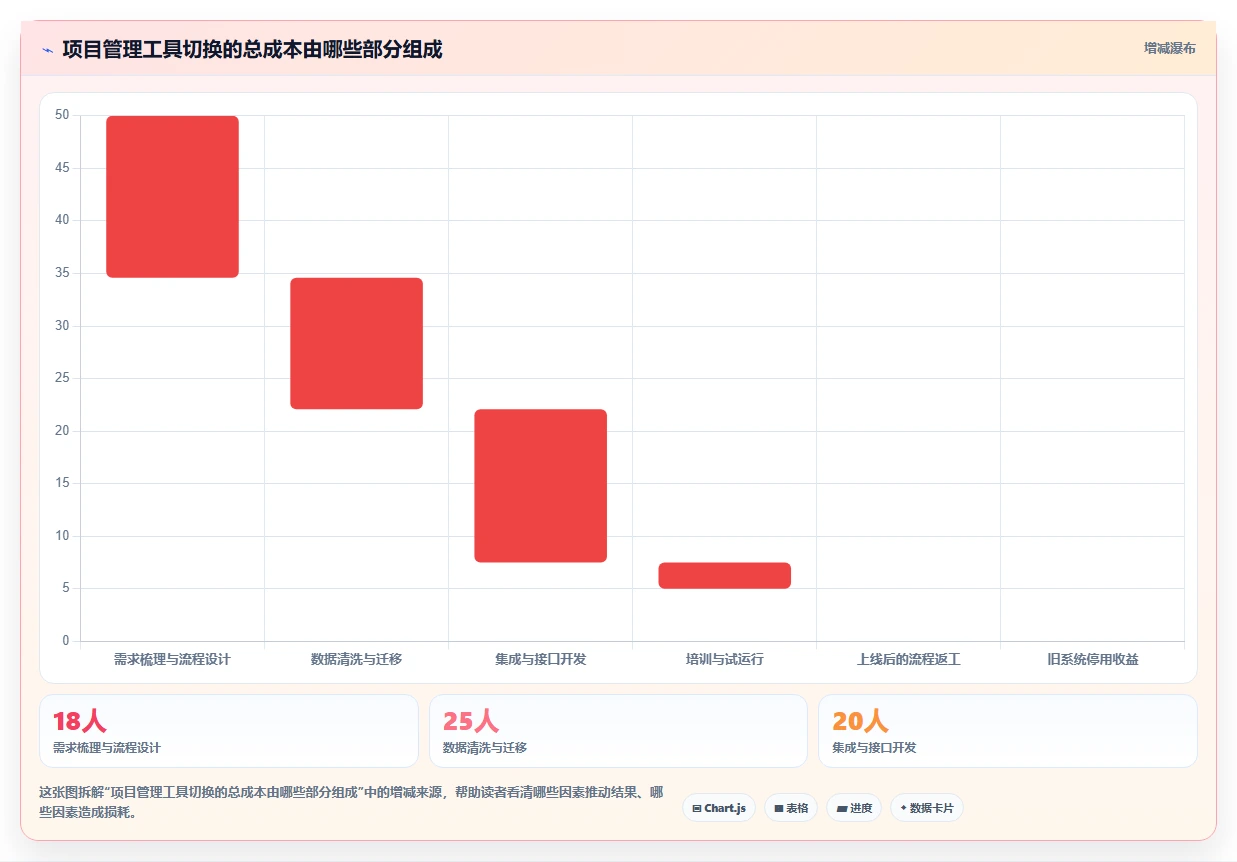Click the red bar for 集成与接口开发
This screenshot has width=1237, height=862.
pos(540,486)
